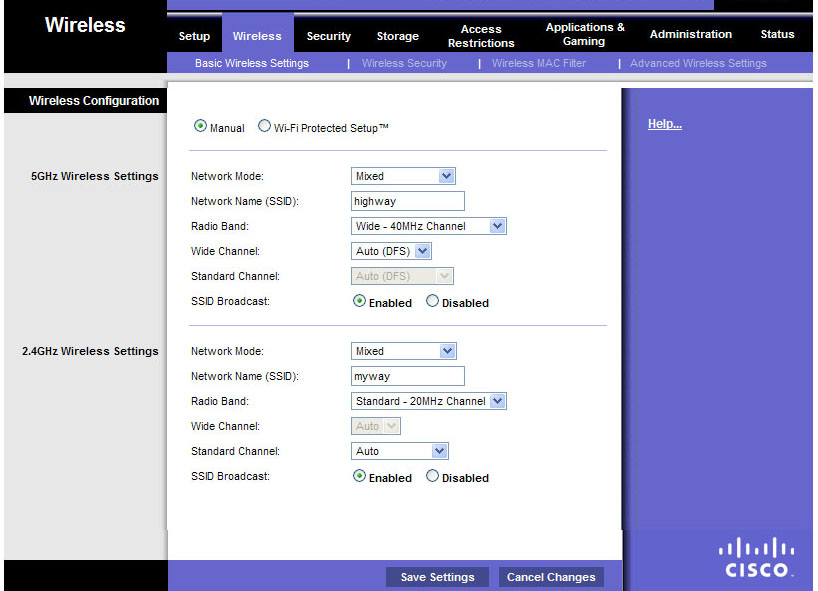The width and height of the screenshot is (818, 591).
Task: Open the 2.4GHz Network Mode dropdown
Action: click(x=404, y=351)
